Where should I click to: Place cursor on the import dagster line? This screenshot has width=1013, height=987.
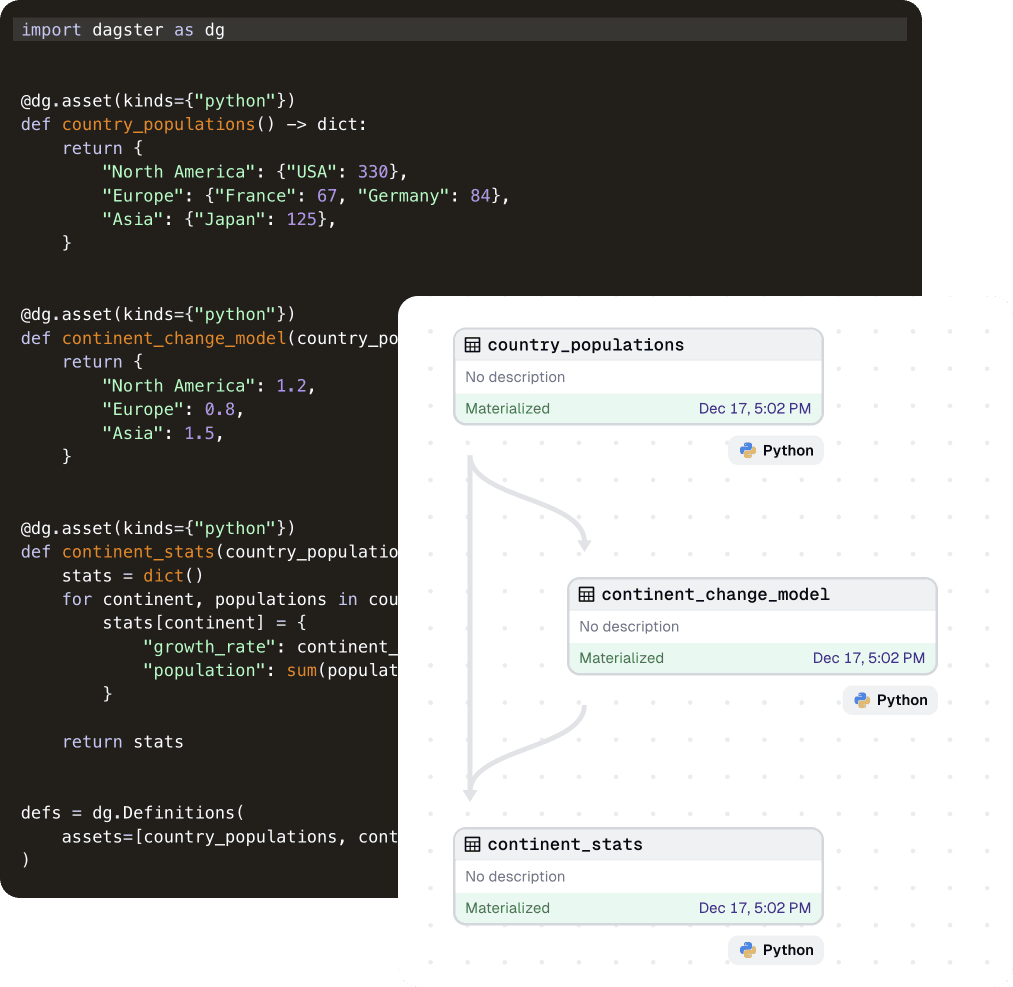click(x=123, y=30)
